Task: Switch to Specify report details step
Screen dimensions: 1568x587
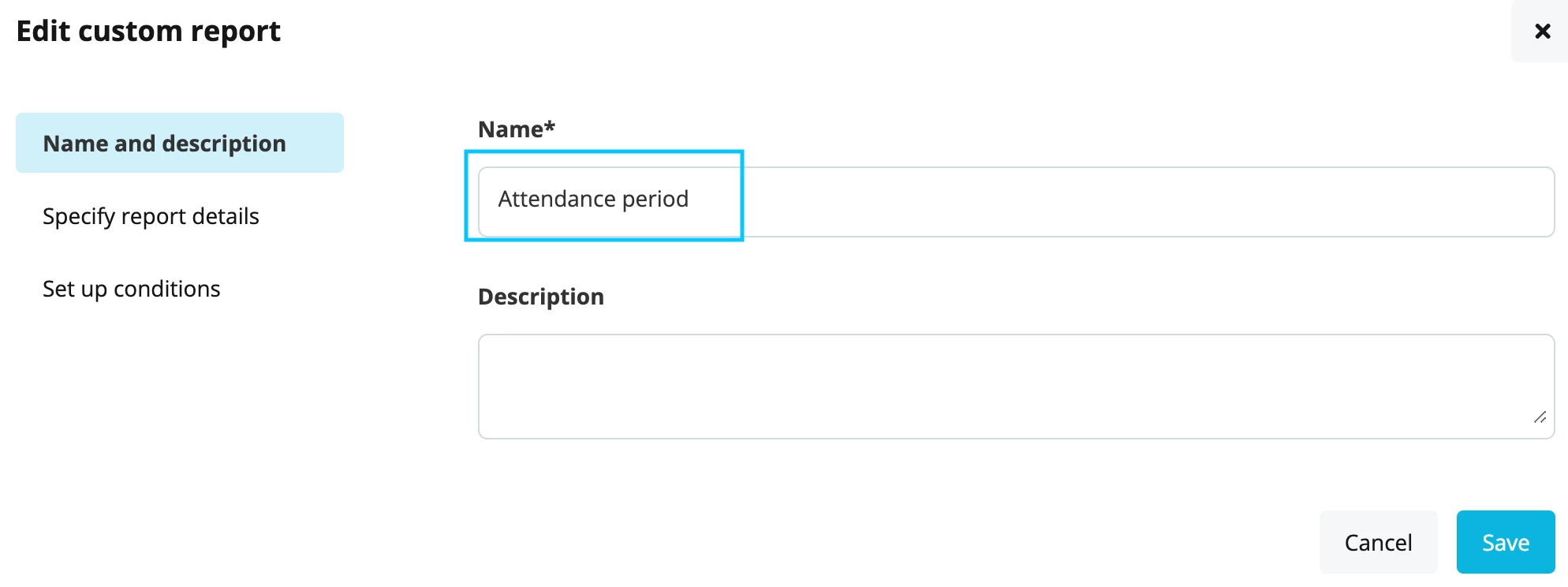Action: pyautogui.click(x=151, y=216)
